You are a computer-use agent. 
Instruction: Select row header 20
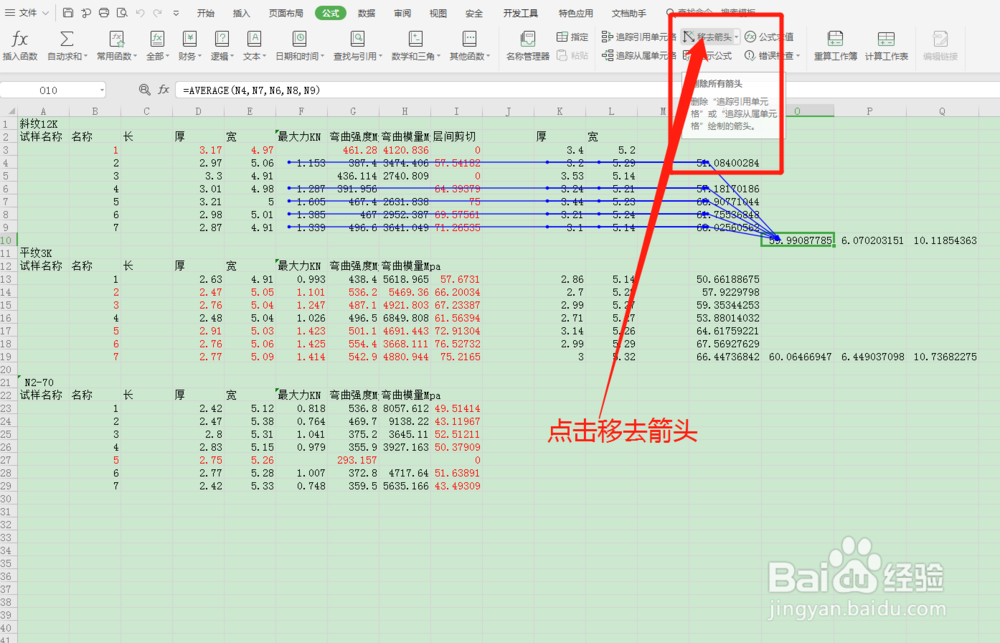pos(6,369)
